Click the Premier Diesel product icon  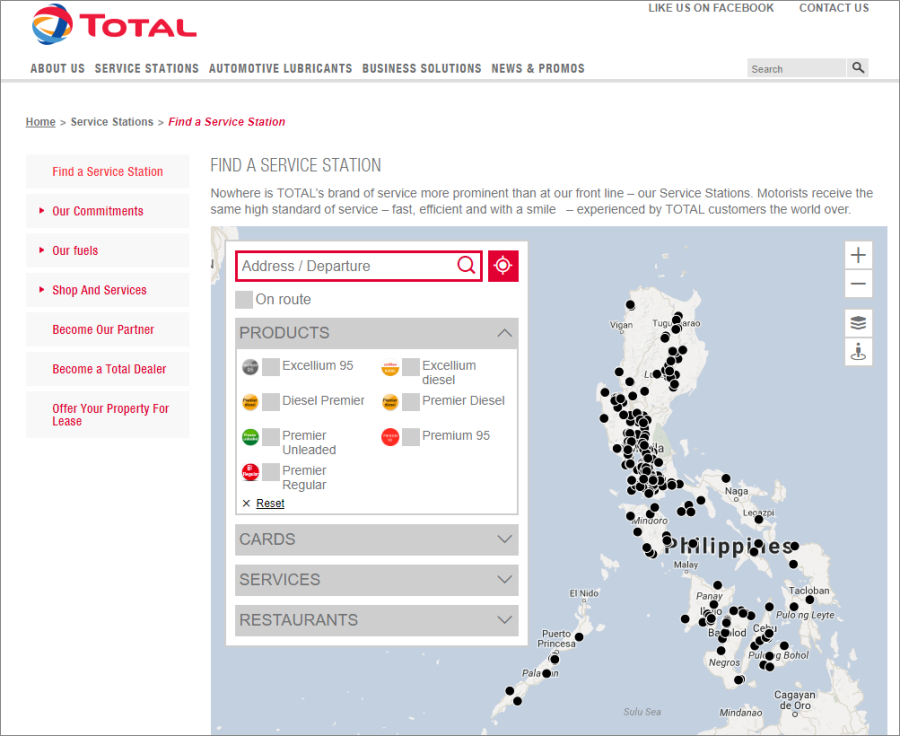(390, 402)
